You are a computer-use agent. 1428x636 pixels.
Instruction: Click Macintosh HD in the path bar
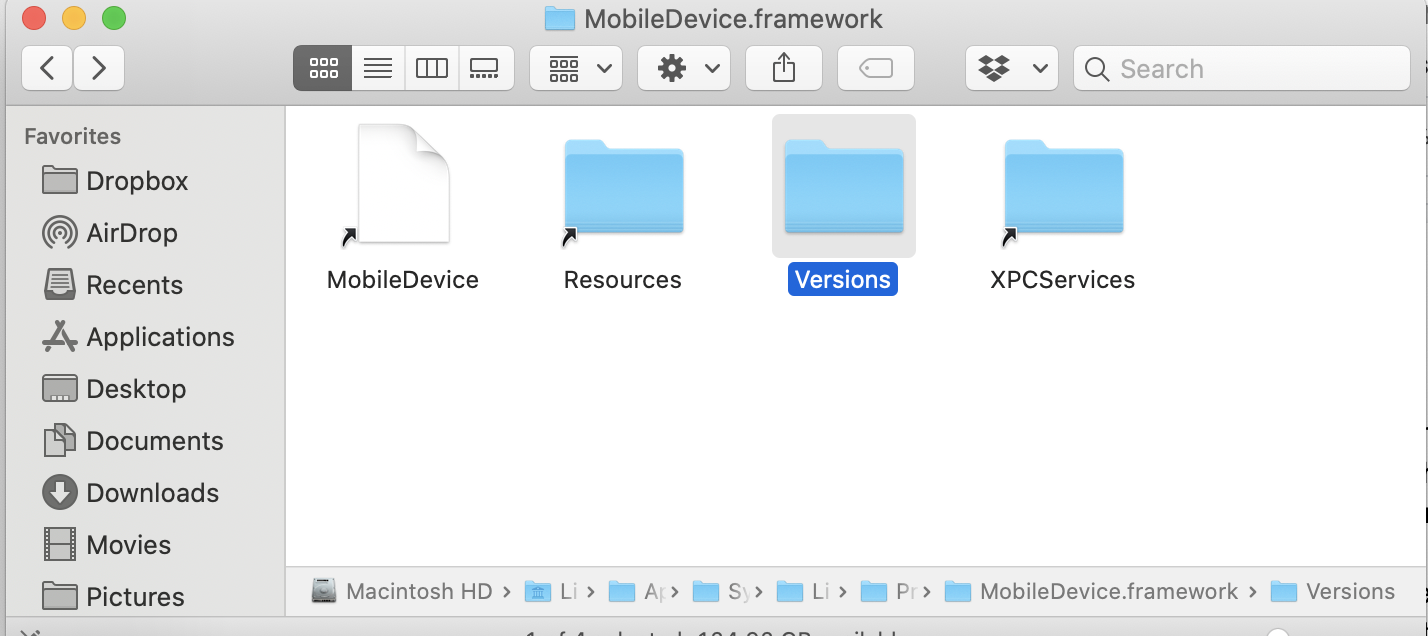pos(403,592)
